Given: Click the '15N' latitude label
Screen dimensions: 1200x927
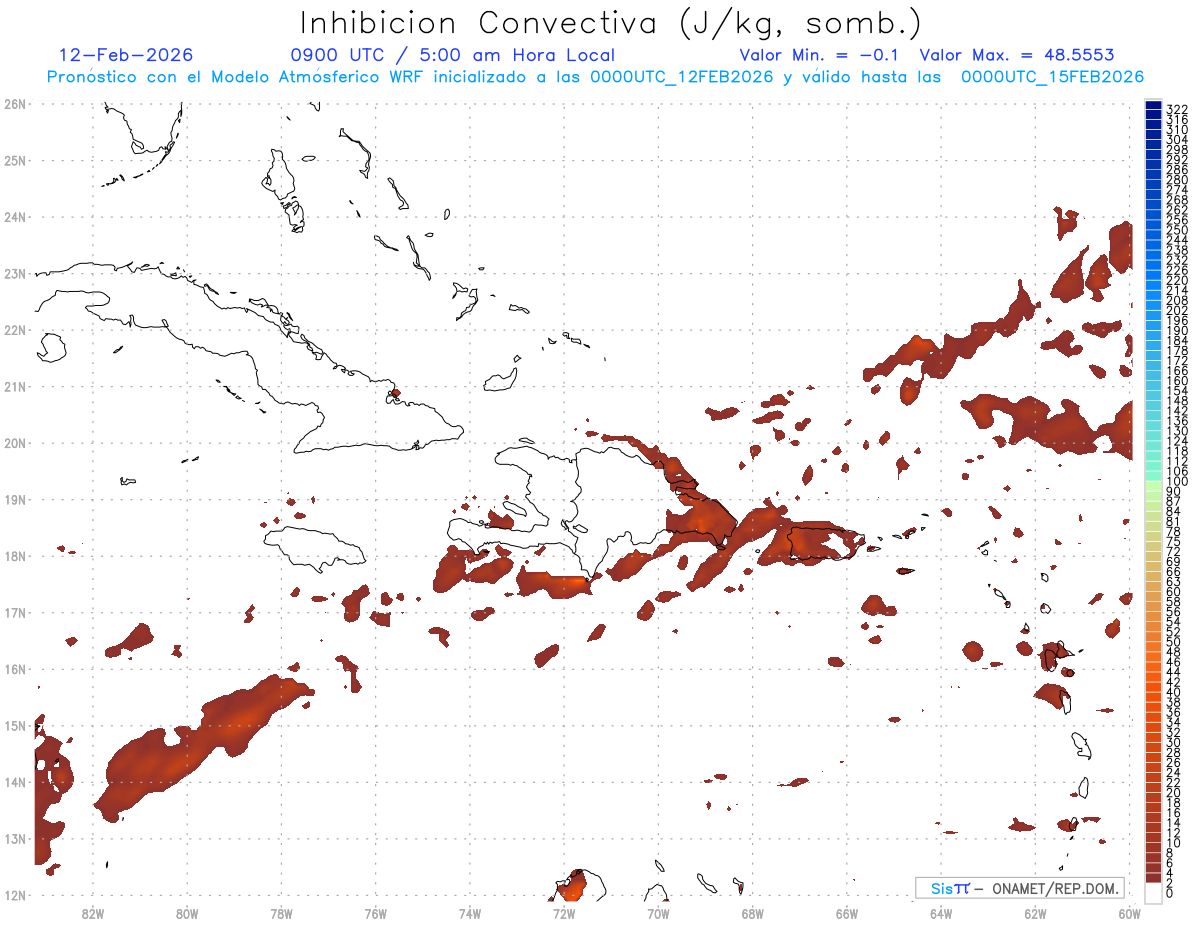Looking at the screenshot, I should click(x=15, y=725).
